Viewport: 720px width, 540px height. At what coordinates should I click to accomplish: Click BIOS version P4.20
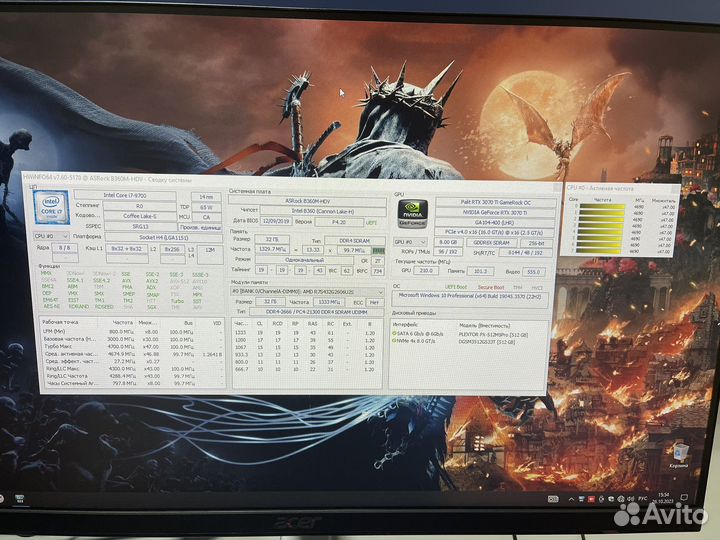click(339, 222)
